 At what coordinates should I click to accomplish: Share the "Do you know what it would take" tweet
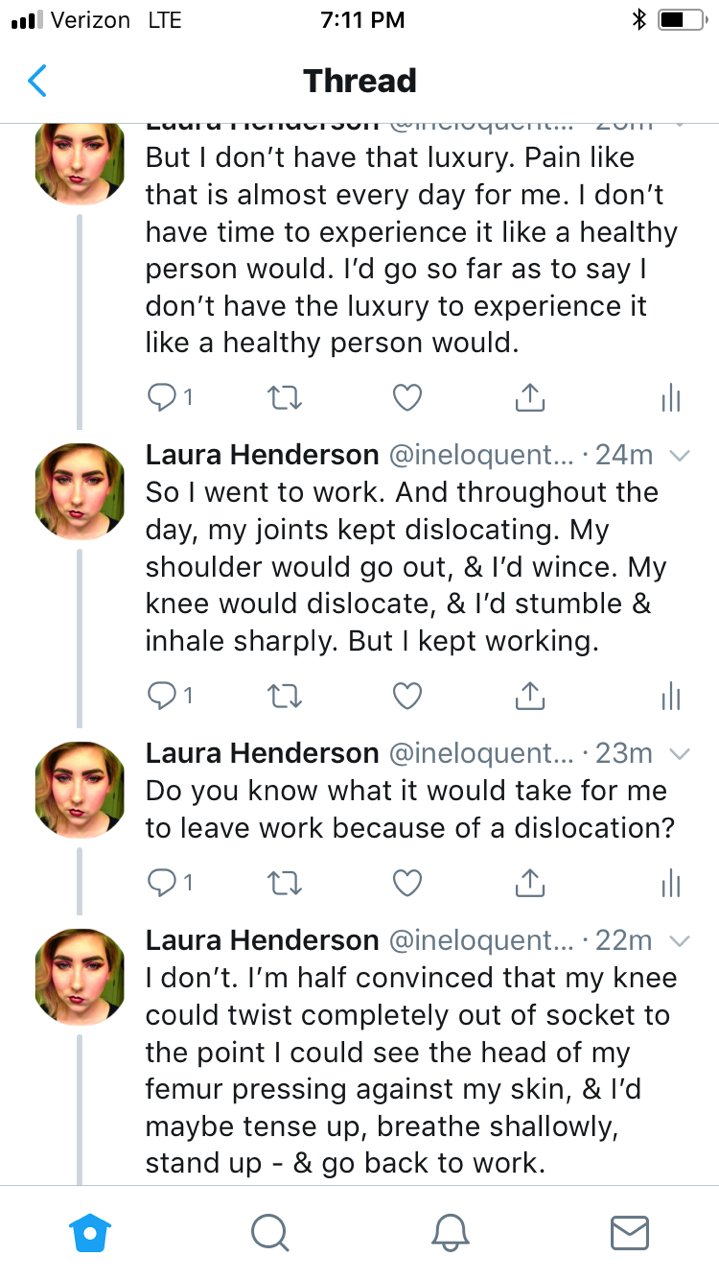click(529, 881)
